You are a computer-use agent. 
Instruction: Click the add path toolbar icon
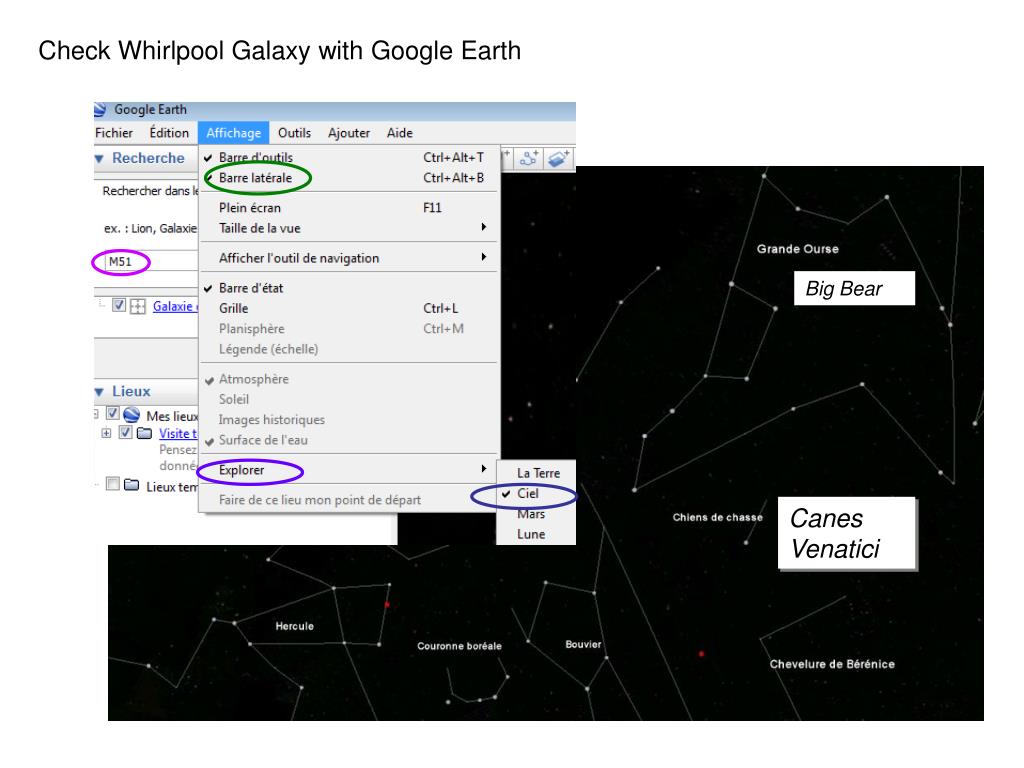(529, 158)
